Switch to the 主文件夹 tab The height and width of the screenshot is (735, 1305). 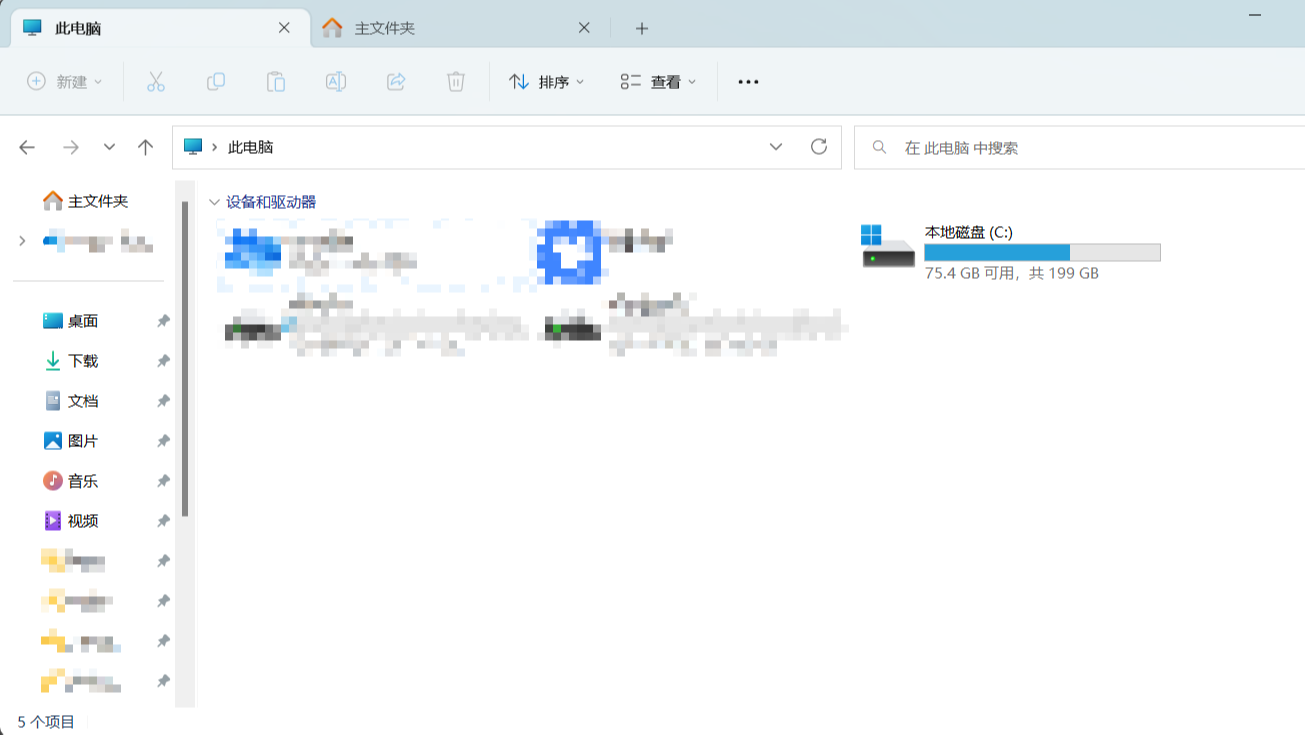460,28
